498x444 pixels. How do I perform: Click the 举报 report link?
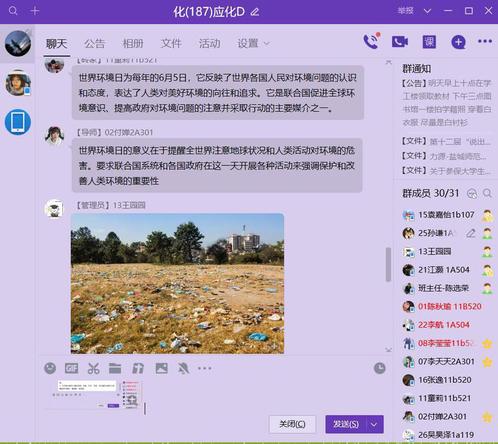[x=405, y=11]
